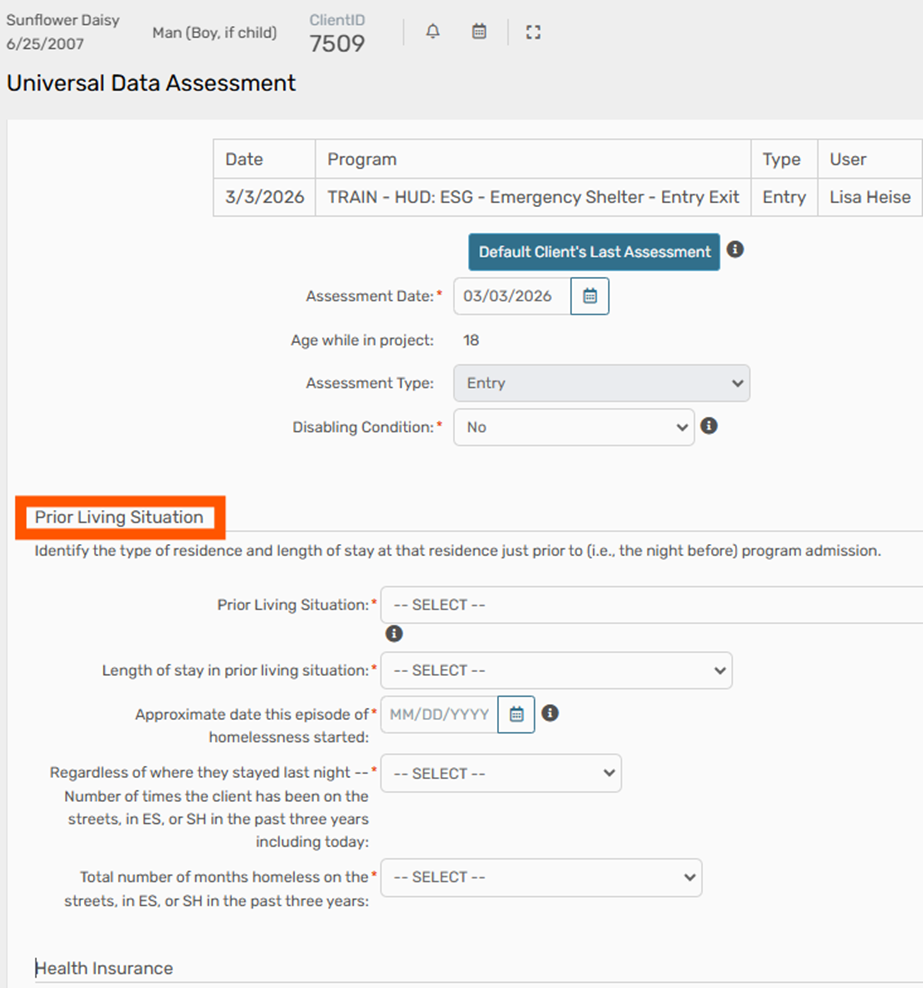Click info icon beside homelessness start date
This screenshot has height=988, width=923.
(x=550, y=713)
